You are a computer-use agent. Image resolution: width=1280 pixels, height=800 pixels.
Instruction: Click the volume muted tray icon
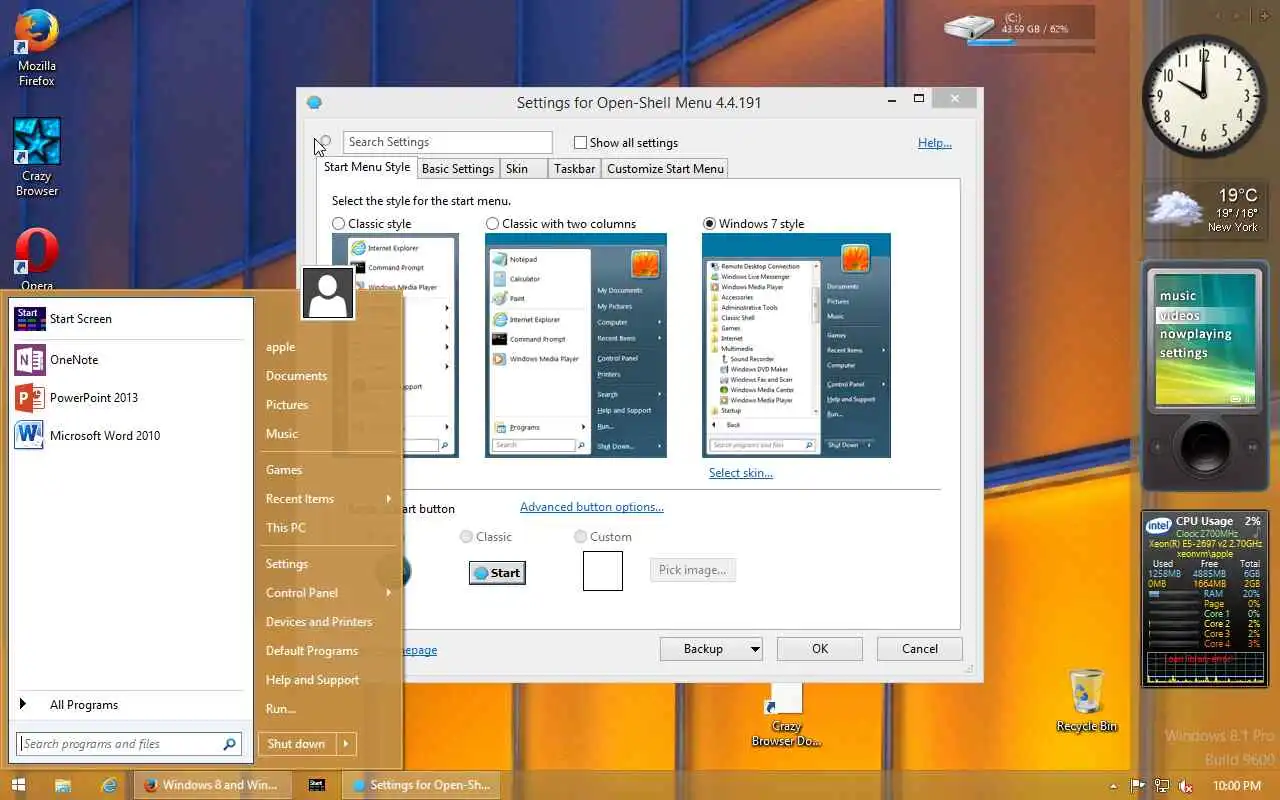click(x=1185, y=786)
